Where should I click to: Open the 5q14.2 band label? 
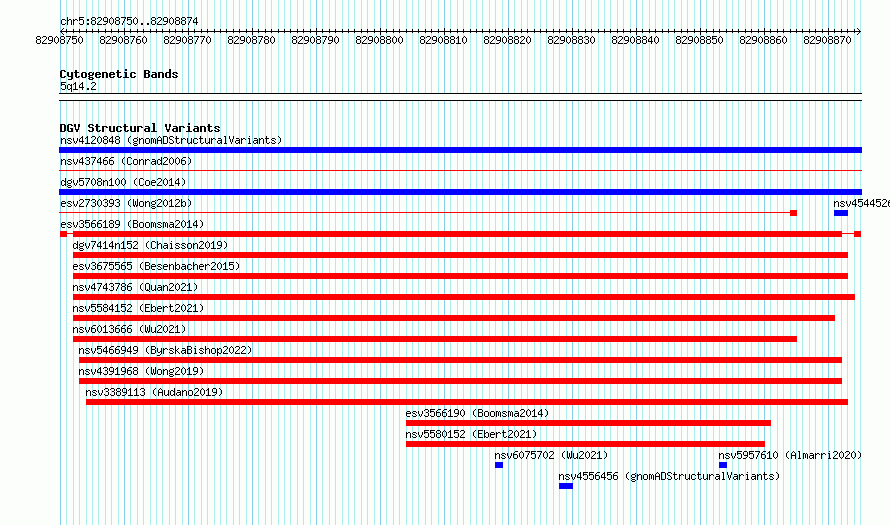(78, 86)
